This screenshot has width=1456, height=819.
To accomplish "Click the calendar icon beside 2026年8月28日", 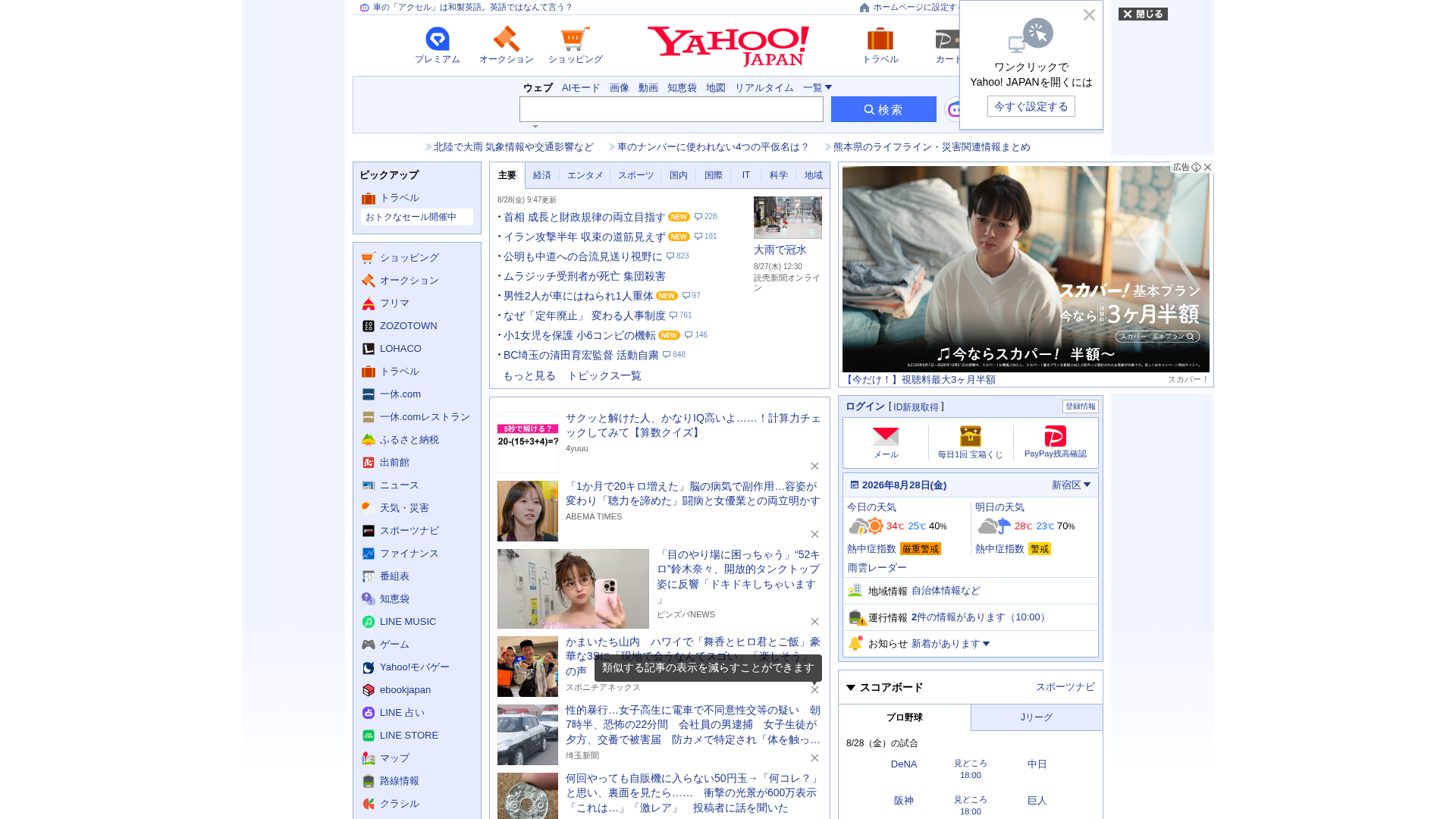I will coord(855,485).
